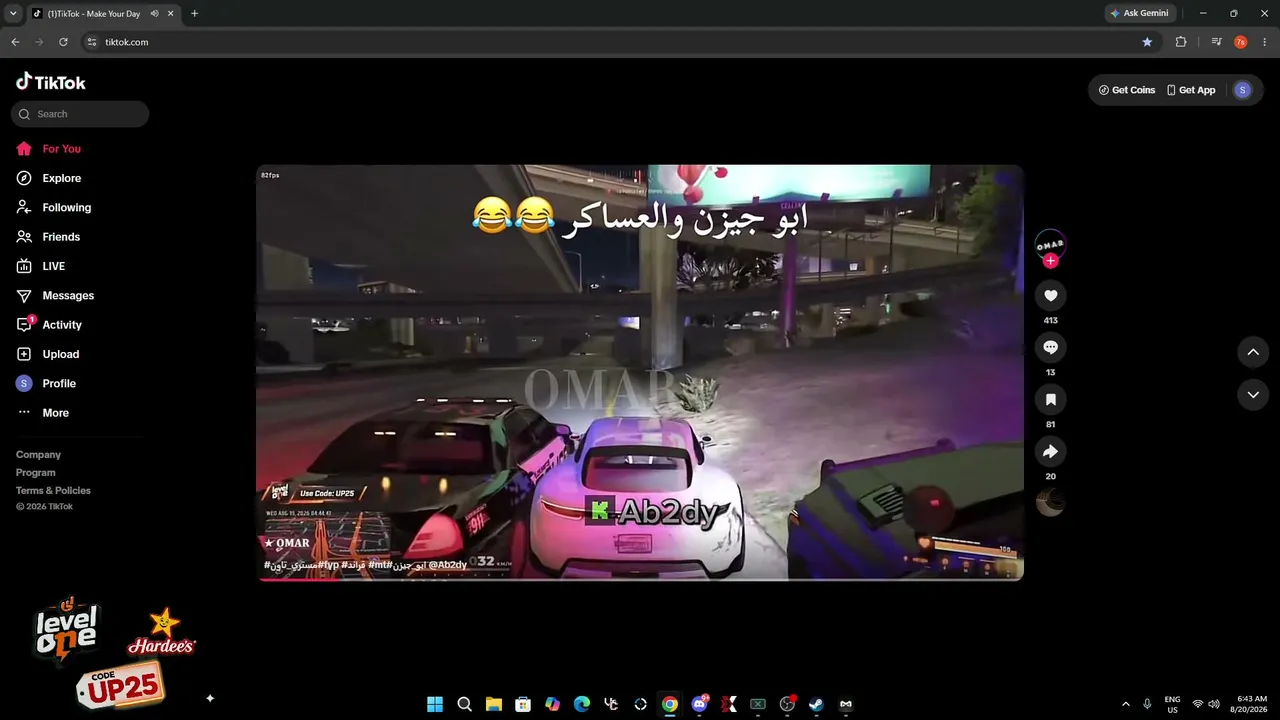Like the video with the heart icon
The width and height of the screenshot is (1280, 720).
point(1050,295)
